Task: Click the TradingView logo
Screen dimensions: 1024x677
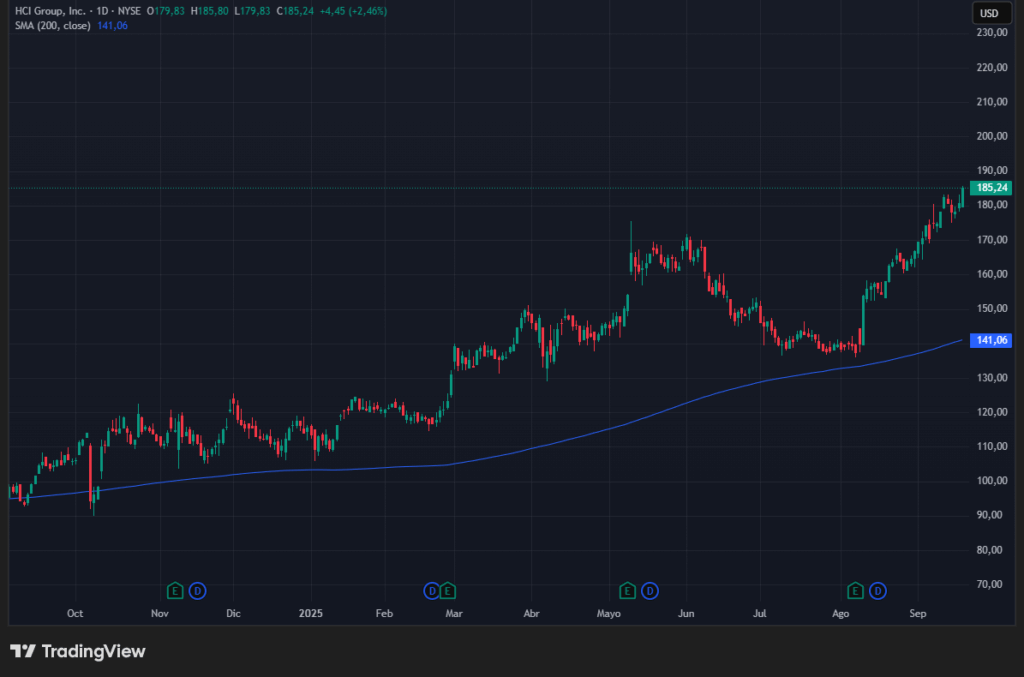Action: point(78,651)
